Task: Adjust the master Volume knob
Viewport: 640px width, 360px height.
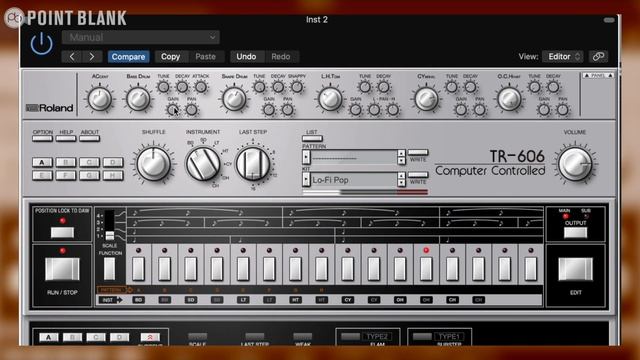Action: pos(575,163)
